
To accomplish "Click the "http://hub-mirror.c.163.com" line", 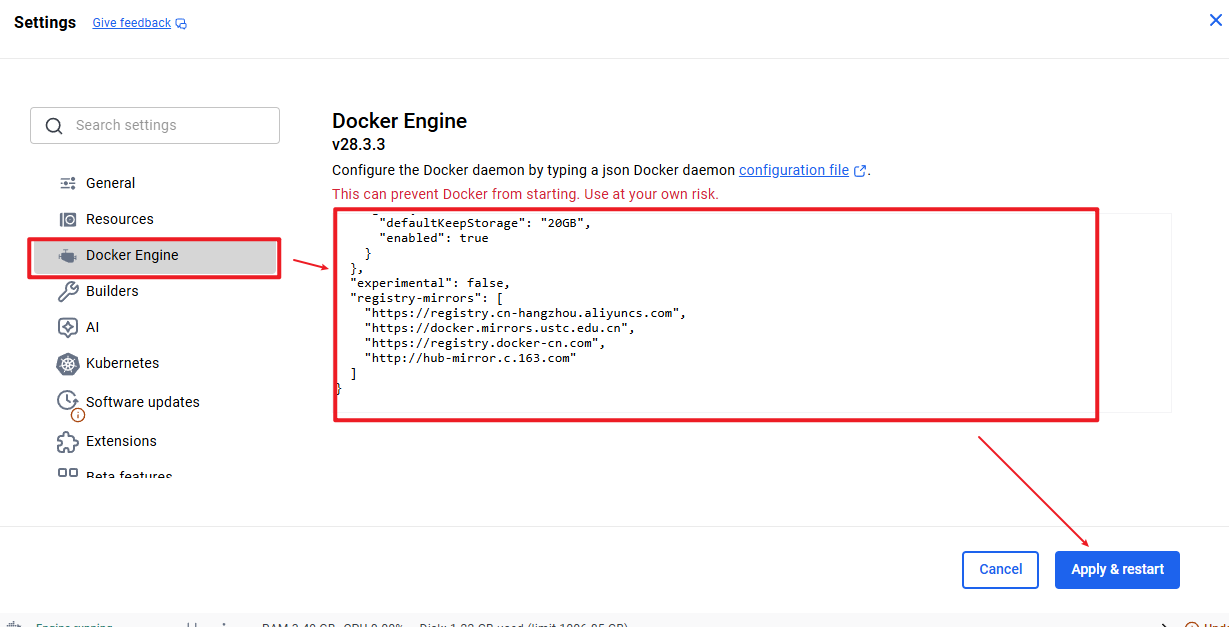I will pos(471,358).
